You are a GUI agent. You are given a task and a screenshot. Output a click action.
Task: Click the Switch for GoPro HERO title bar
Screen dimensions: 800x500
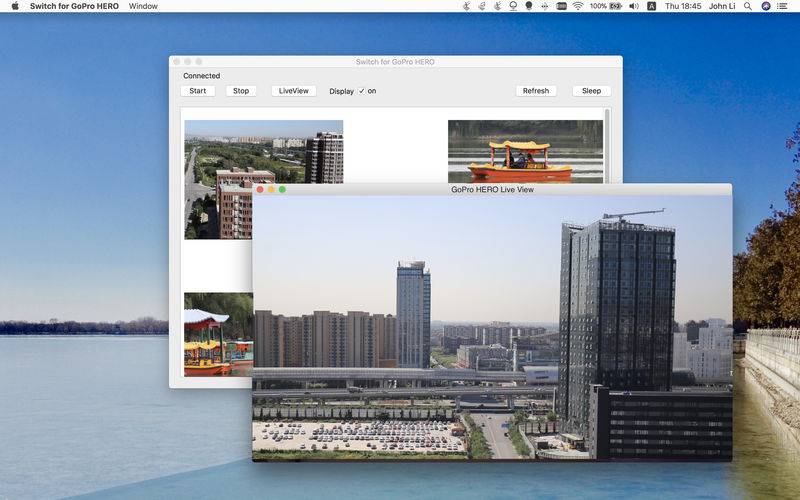(395, 62)
